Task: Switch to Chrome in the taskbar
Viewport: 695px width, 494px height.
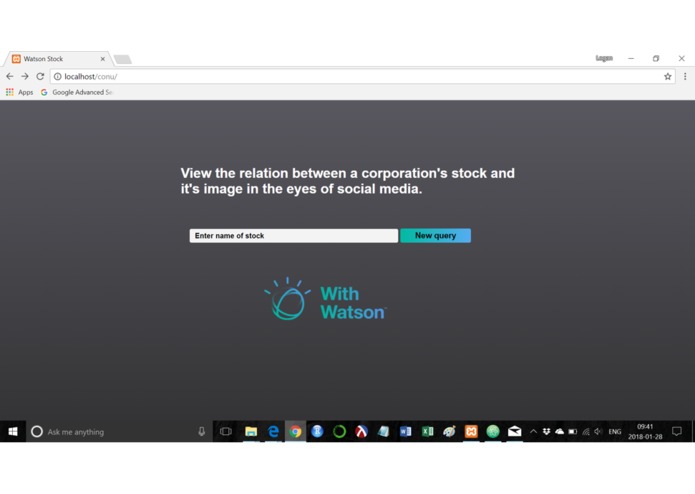Action: [x=295, y=432]
